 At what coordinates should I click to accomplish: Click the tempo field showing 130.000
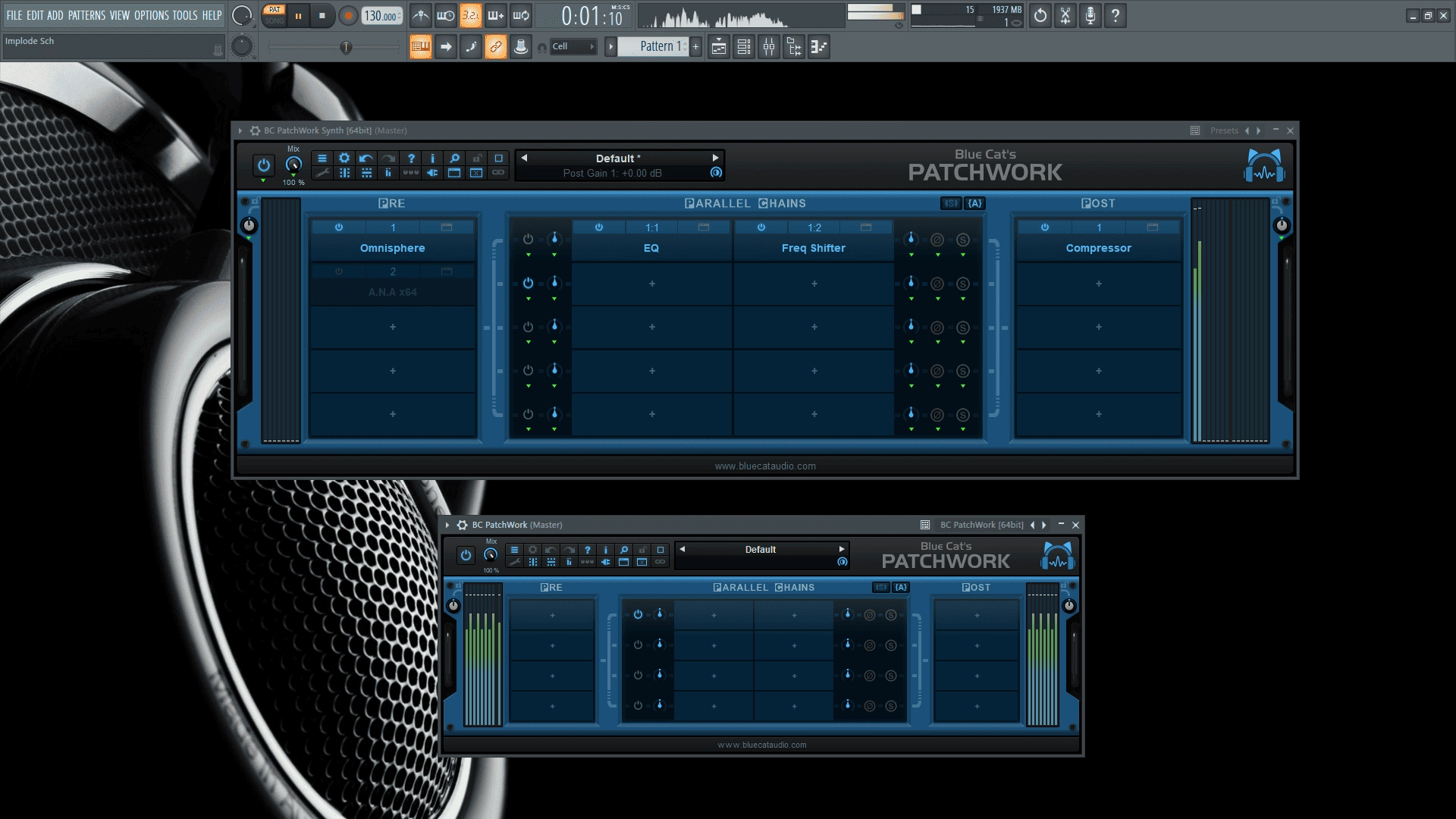tap(382, 16)
